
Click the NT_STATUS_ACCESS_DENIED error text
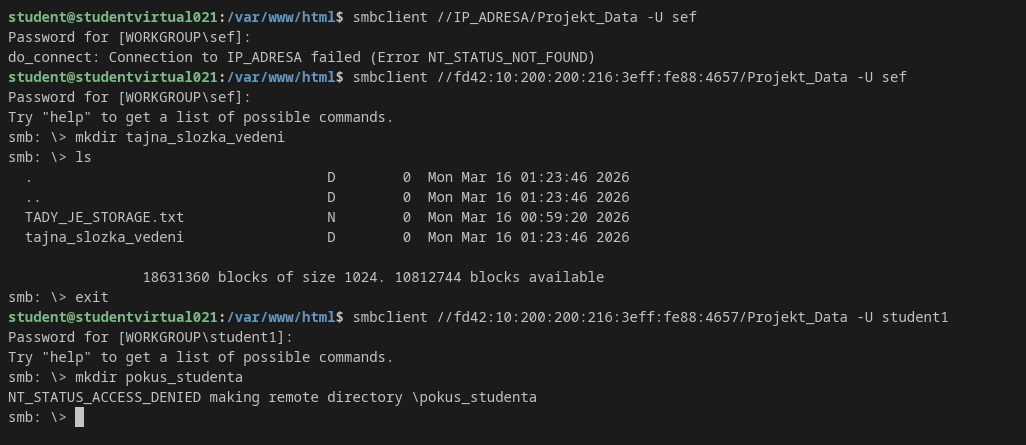pyautogui.click(x=105, y=397)
